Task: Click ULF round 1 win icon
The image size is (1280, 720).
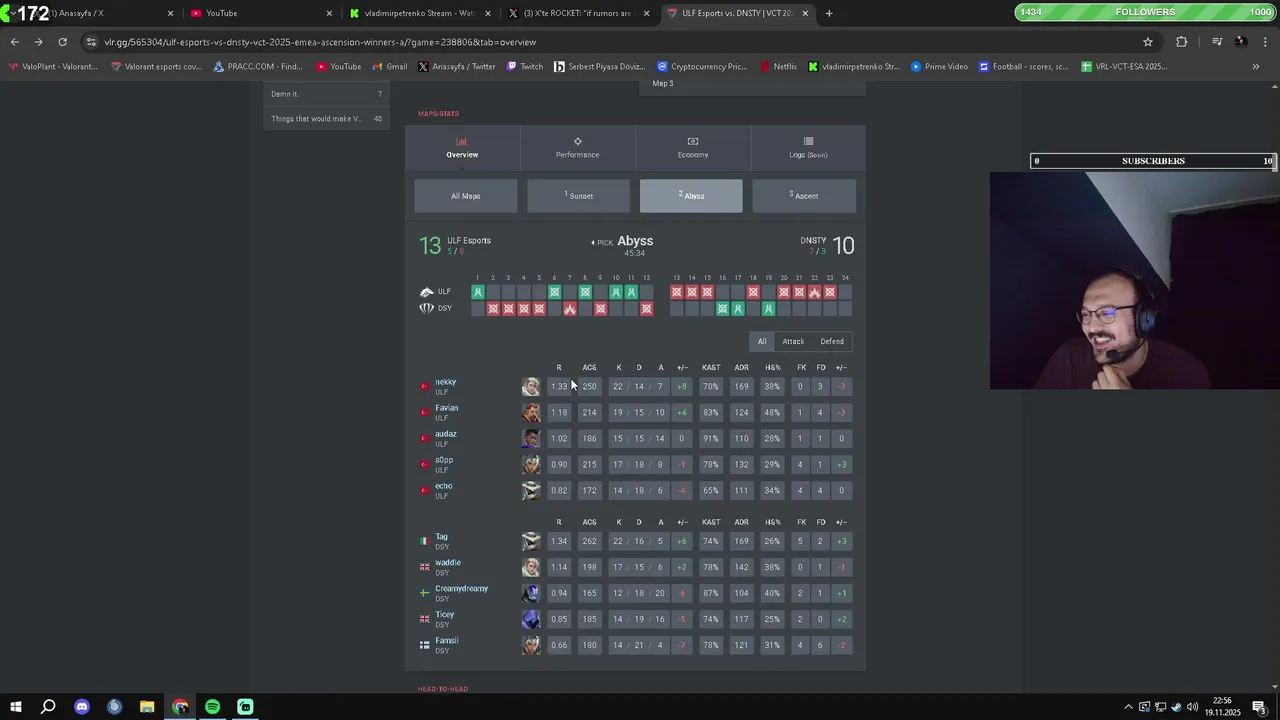Action: pyautogui.click(x=477, y=292)
